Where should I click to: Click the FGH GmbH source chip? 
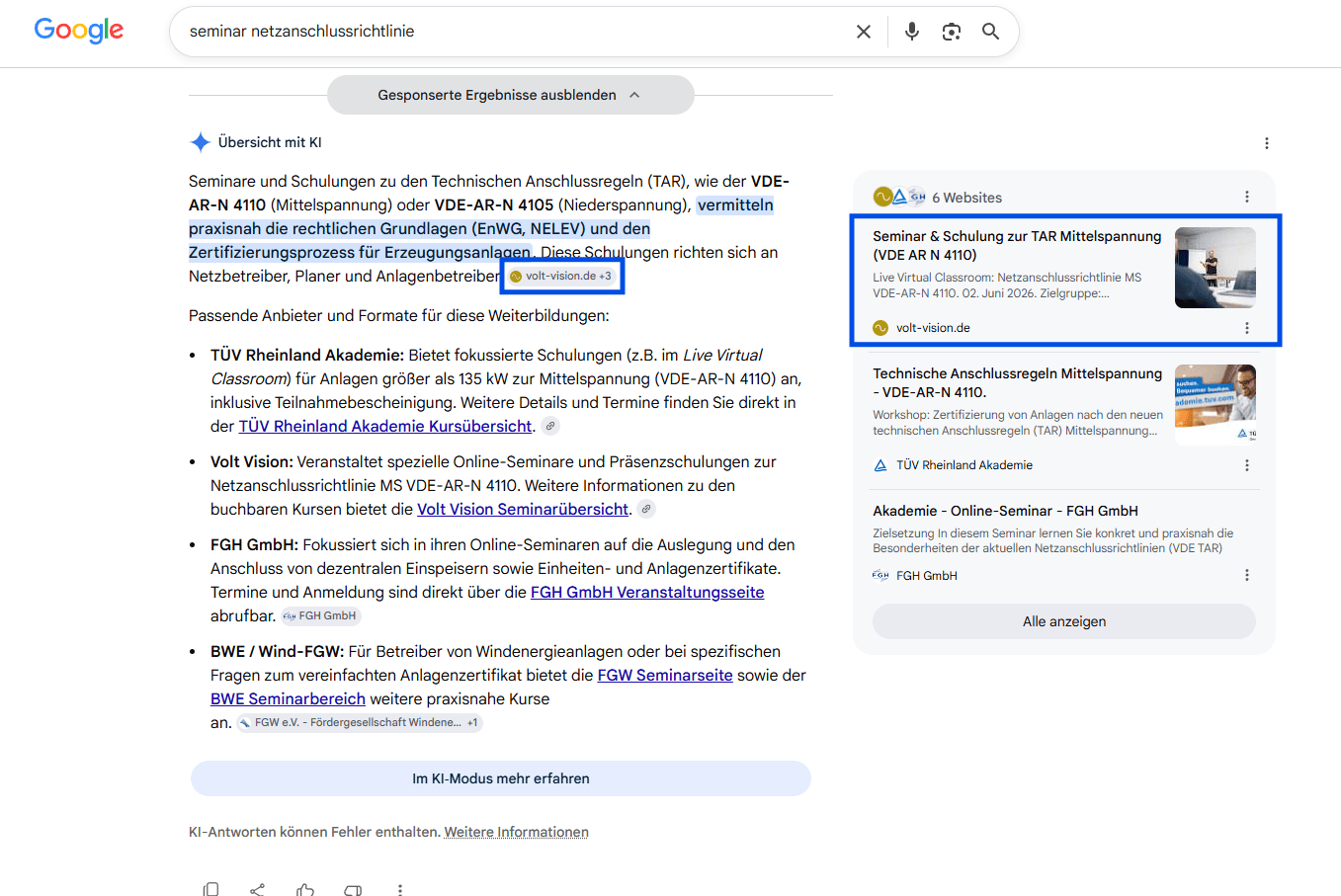321,615
